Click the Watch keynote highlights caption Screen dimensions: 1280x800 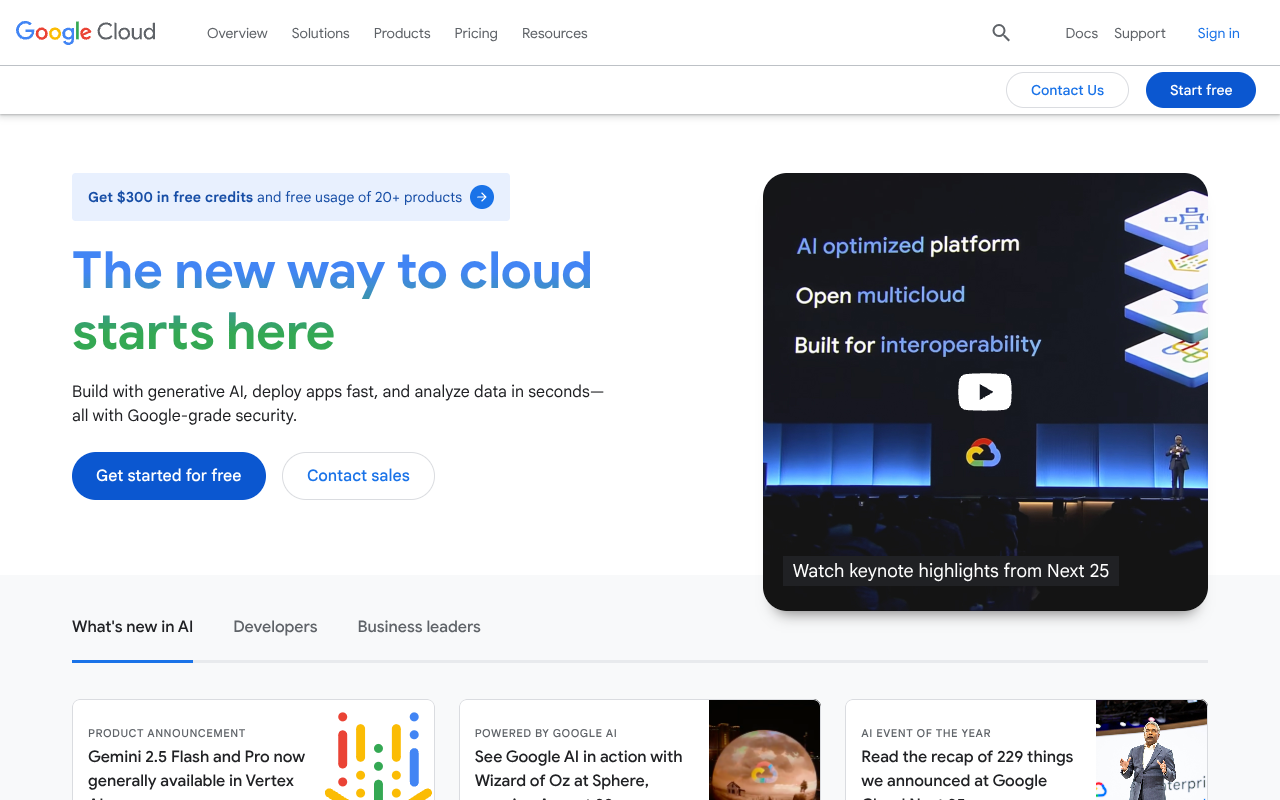point(951,571)
